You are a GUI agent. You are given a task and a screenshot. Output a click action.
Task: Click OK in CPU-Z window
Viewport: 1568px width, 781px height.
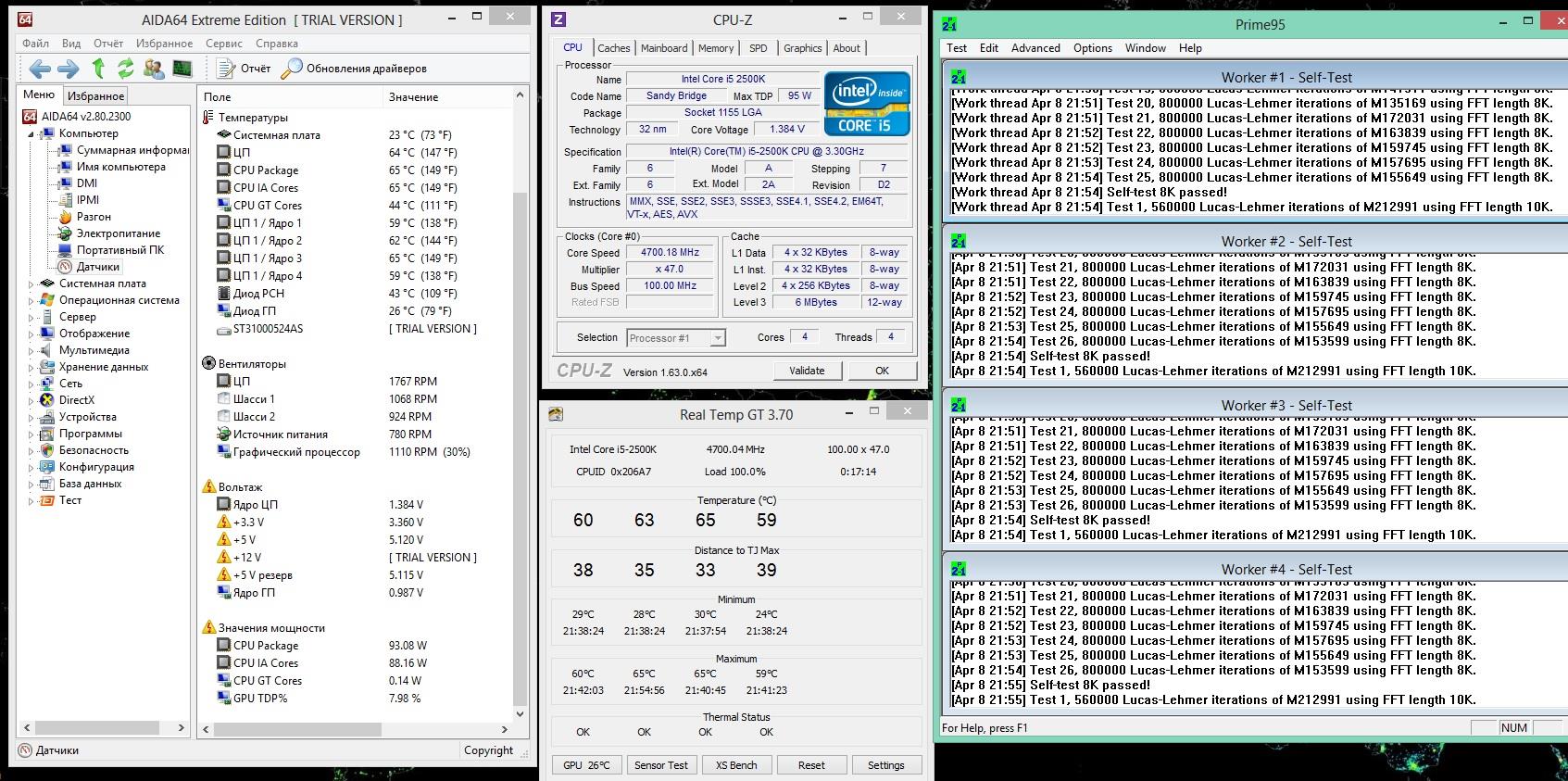pos(882,371)
